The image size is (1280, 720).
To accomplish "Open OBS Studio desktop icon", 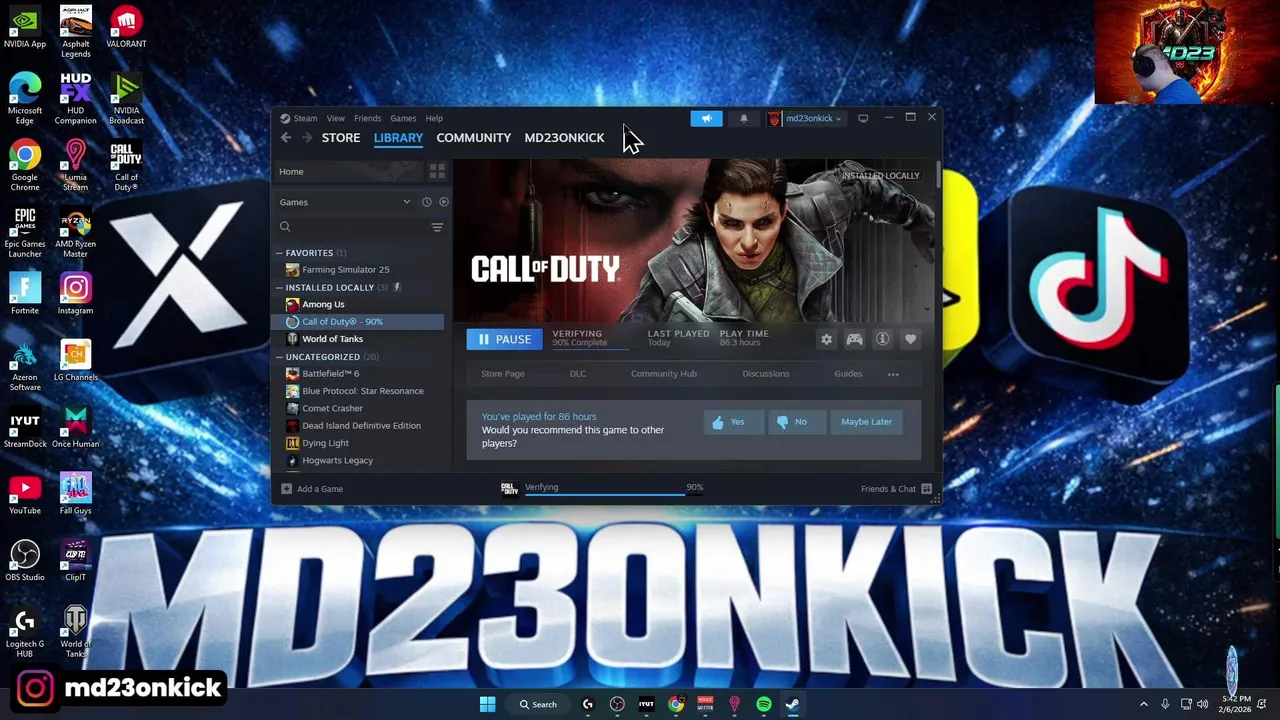I will pos(25,561).
